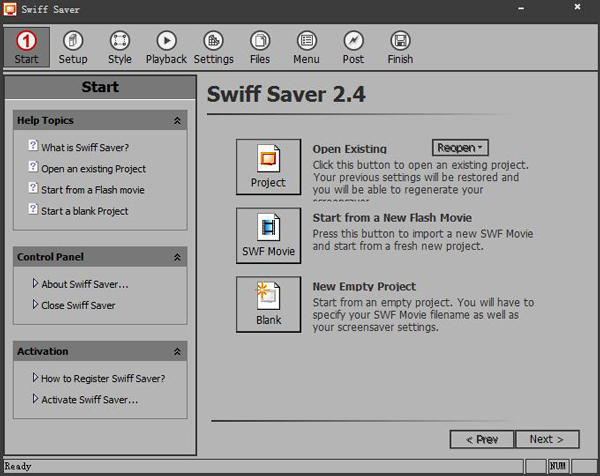Open the Setup step

pyautogui.click(x=73, y=47)
